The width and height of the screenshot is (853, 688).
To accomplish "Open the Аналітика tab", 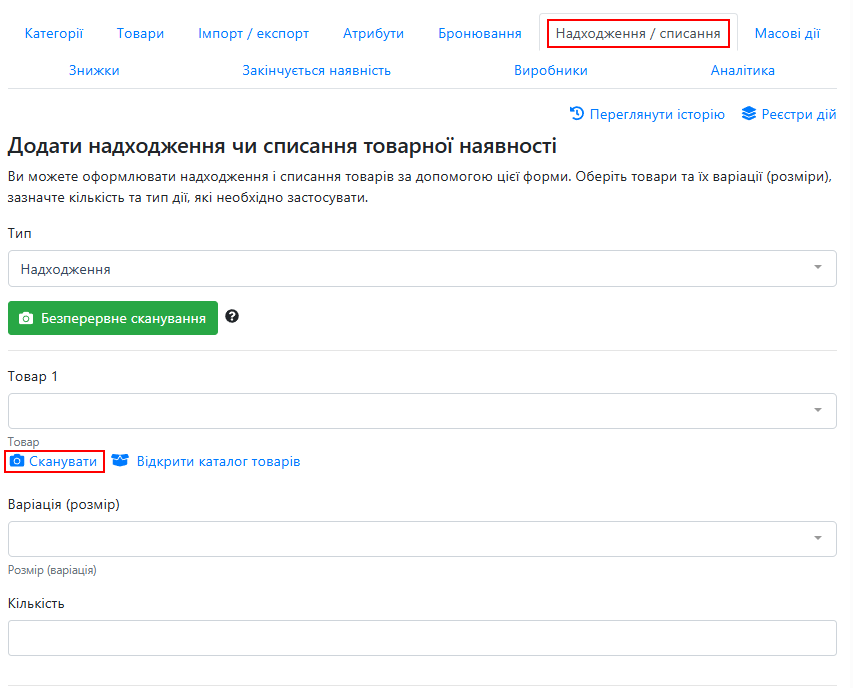I will click(x=743, y=71).
